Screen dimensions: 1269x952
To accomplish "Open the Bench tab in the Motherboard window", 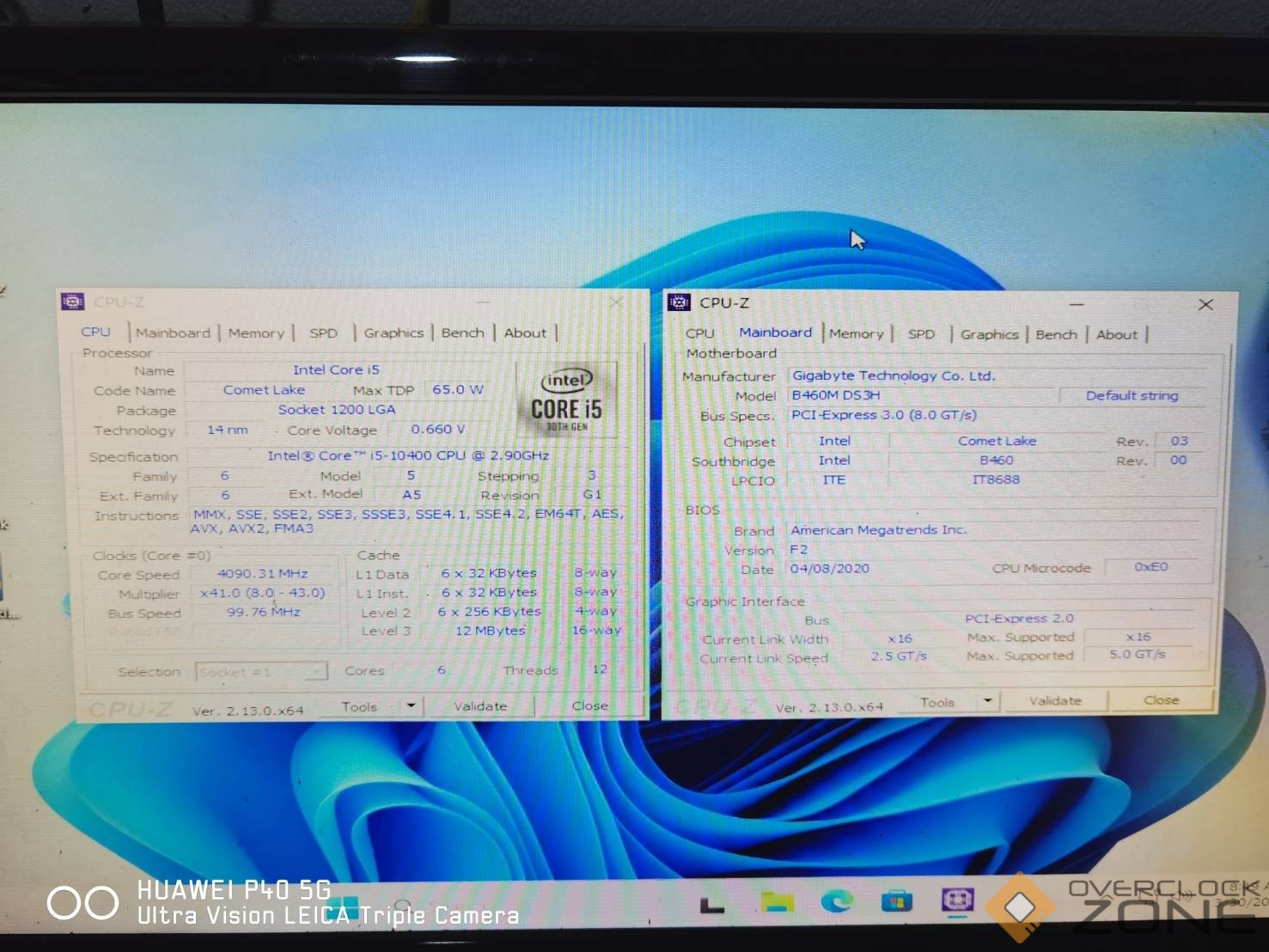I will [1056, 335].
